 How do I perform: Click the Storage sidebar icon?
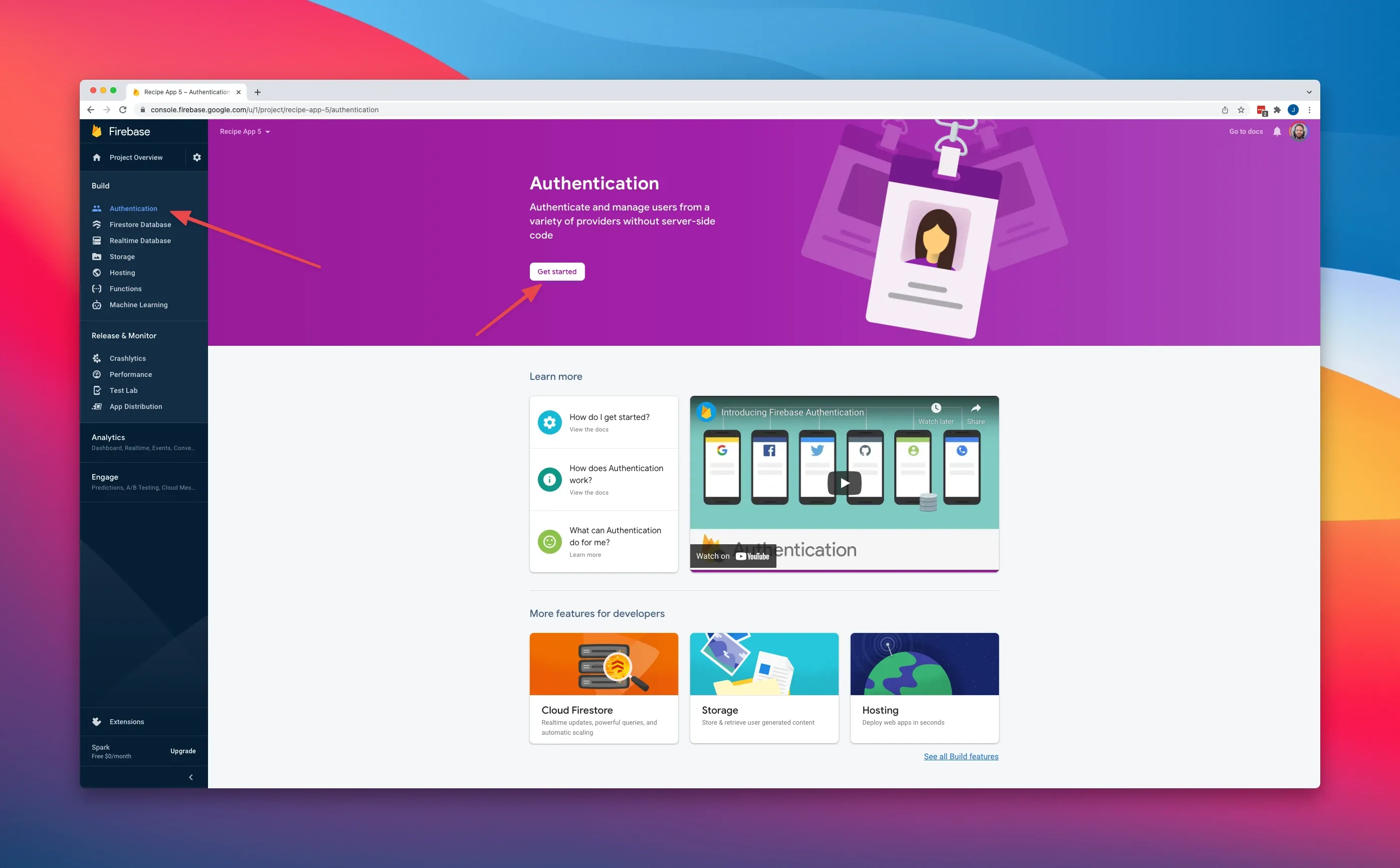tap(96, 256)
